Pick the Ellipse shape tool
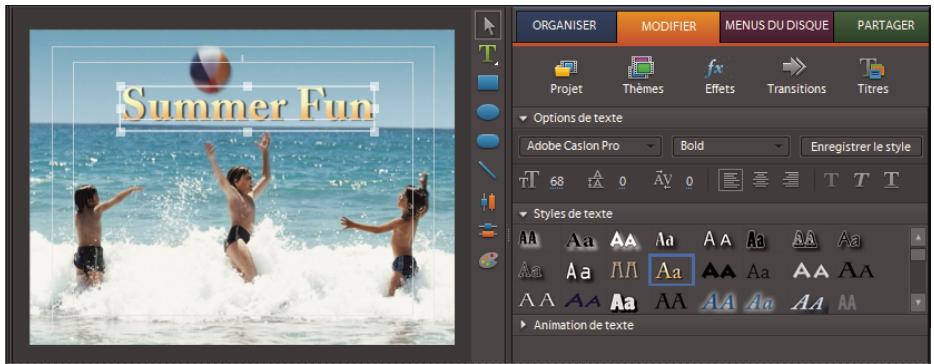The width and height of the screenshot is (934, 364). click(488, 113)
